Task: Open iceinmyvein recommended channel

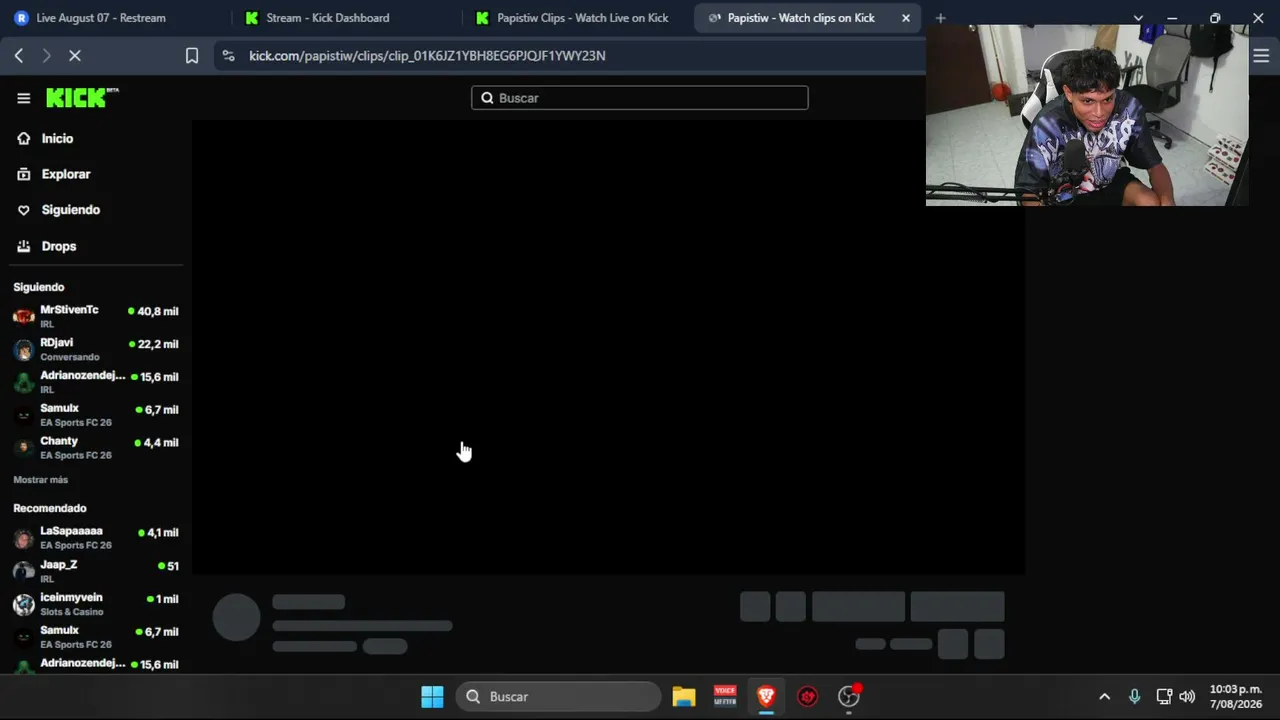Action: (x=96, y=603)
